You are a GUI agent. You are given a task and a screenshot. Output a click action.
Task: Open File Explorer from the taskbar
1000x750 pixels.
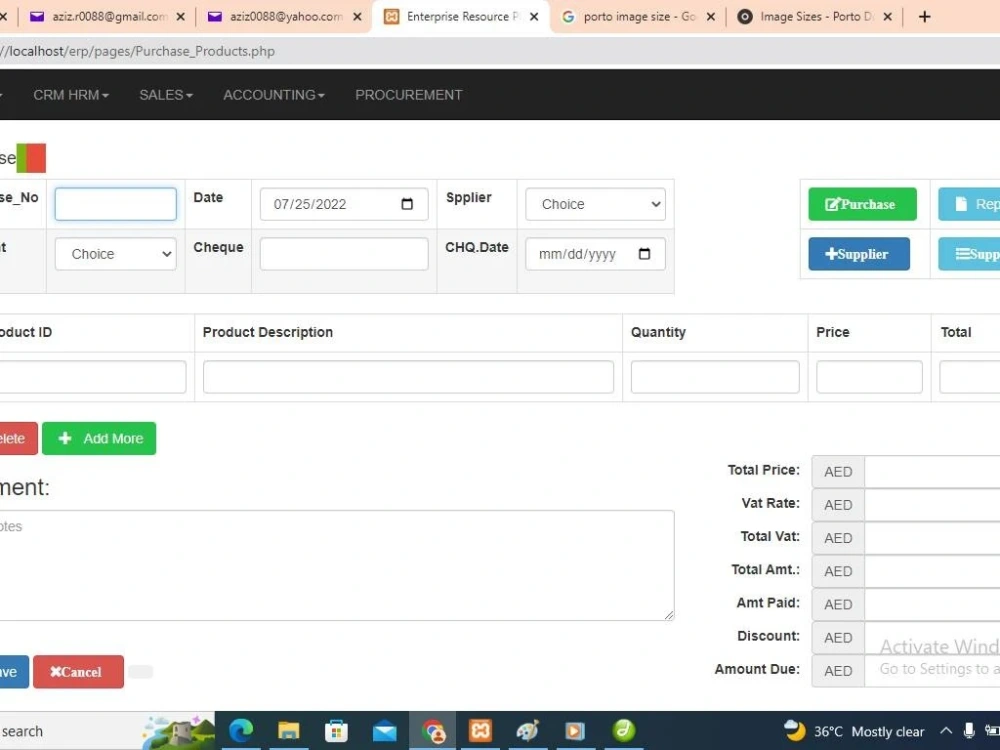(288, 730)
